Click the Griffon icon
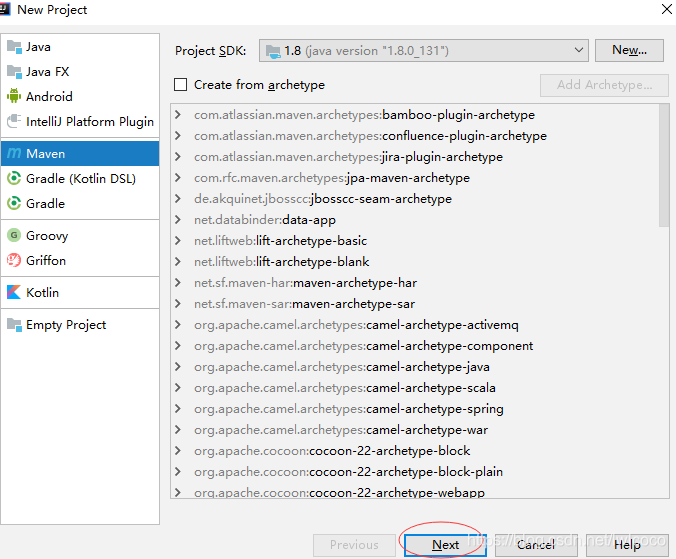The height and width of the screenshot is (559, 676). [14, 260]
